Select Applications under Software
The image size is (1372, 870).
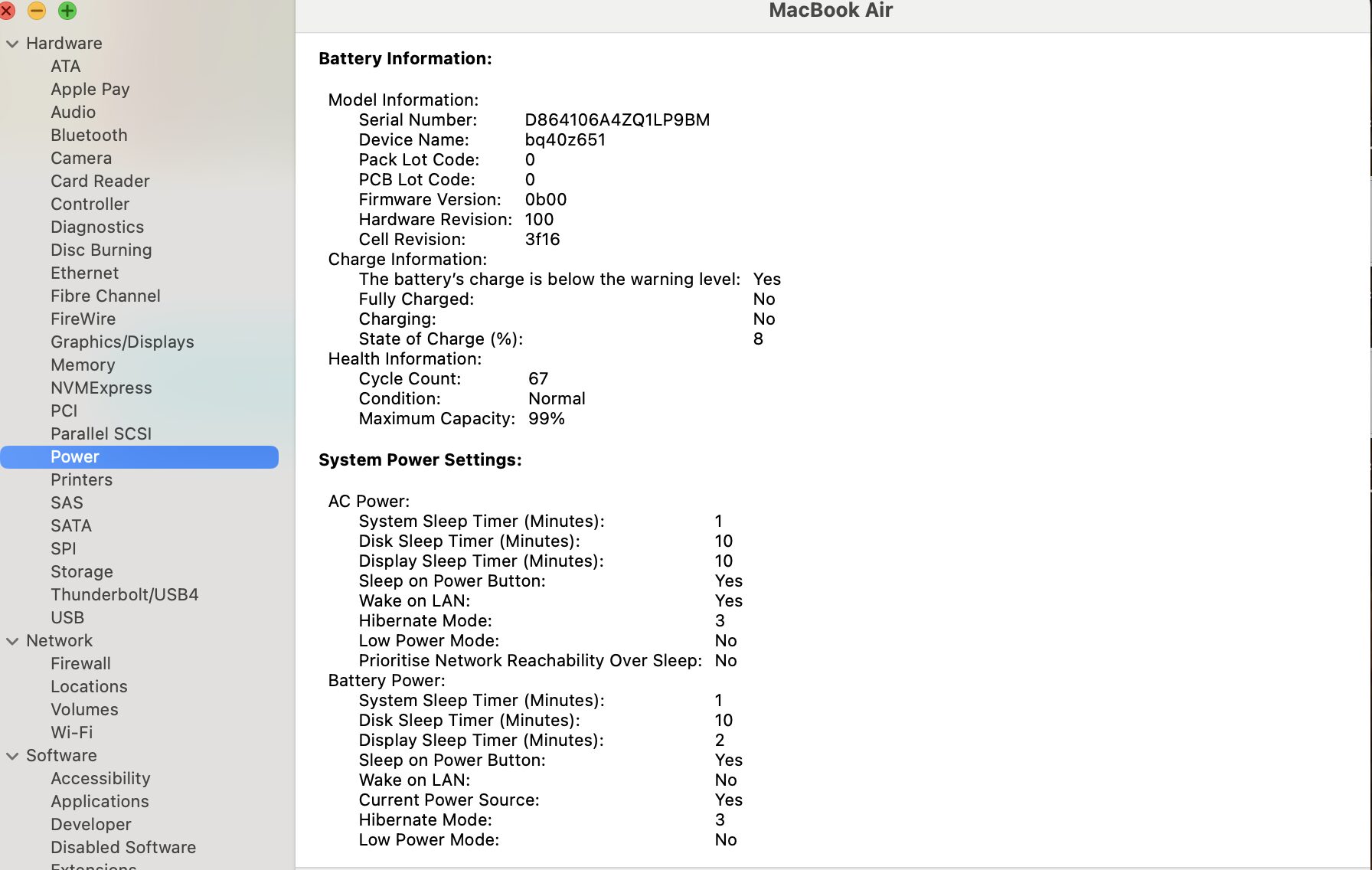[100, 802]
